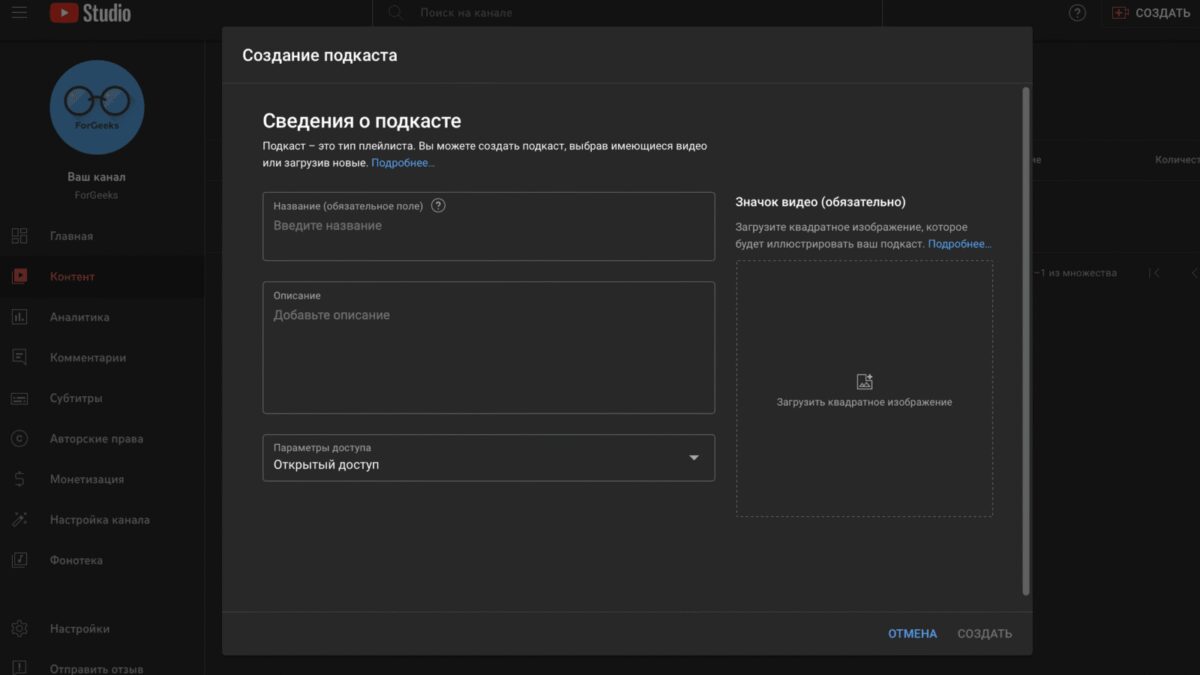Click the СОЗДАТЬ button in dialog footer
This screenshot has height=675, width=1200.
coord(984,633)
